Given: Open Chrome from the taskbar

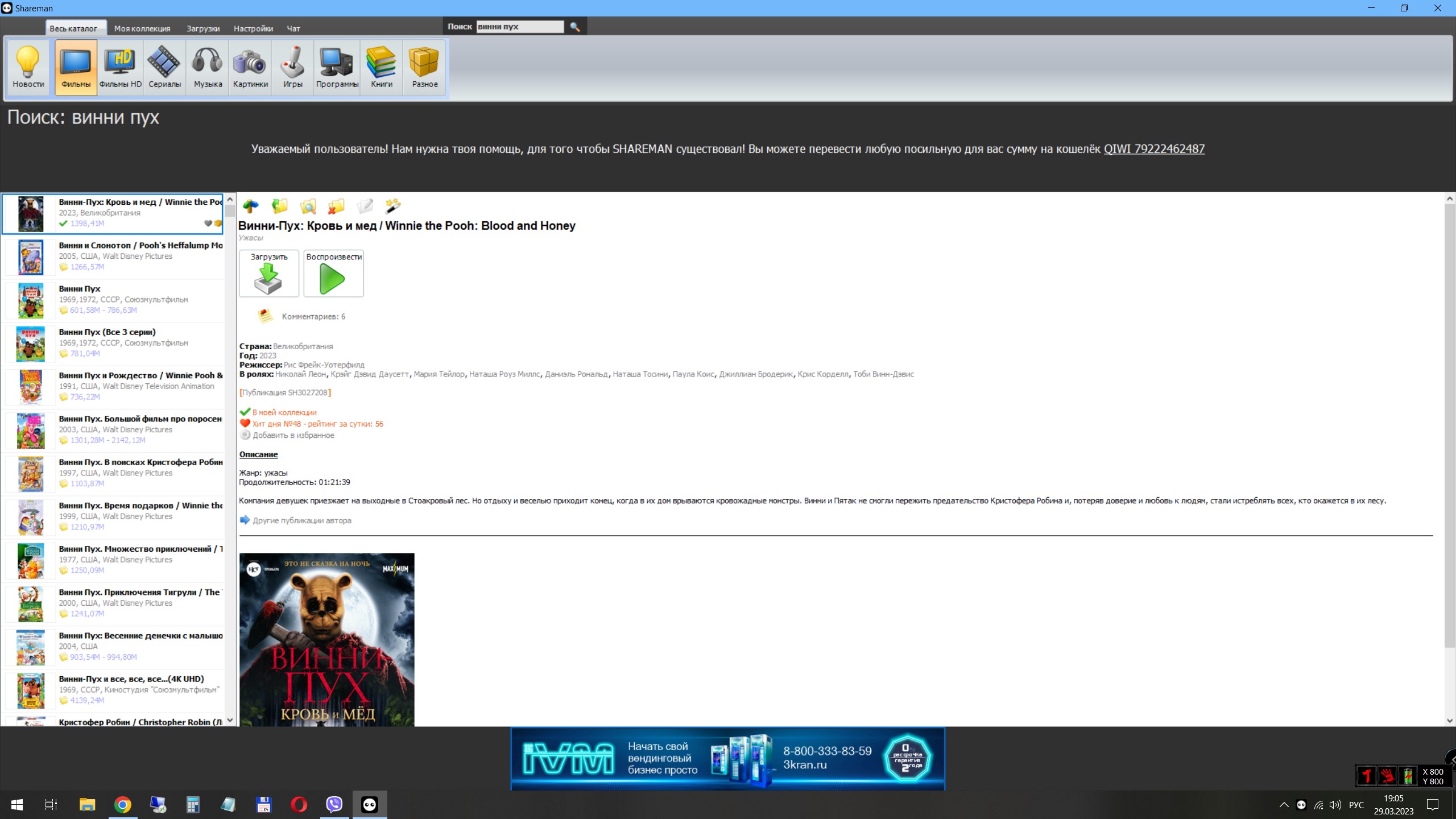Looking at the screenshot, I should [123, 805].
